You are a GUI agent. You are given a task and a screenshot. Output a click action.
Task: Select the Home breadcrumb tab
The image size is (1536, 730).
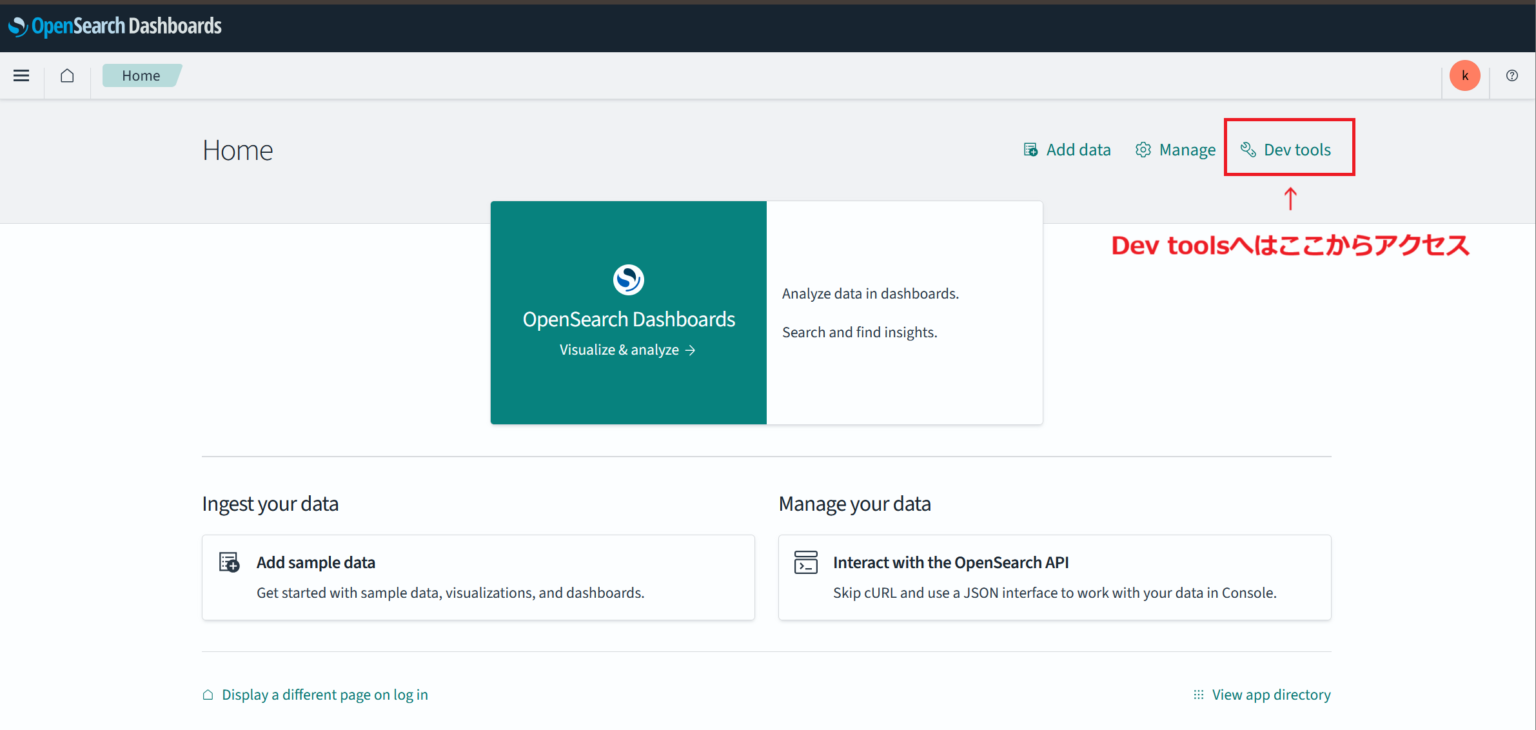pos(140,75)
